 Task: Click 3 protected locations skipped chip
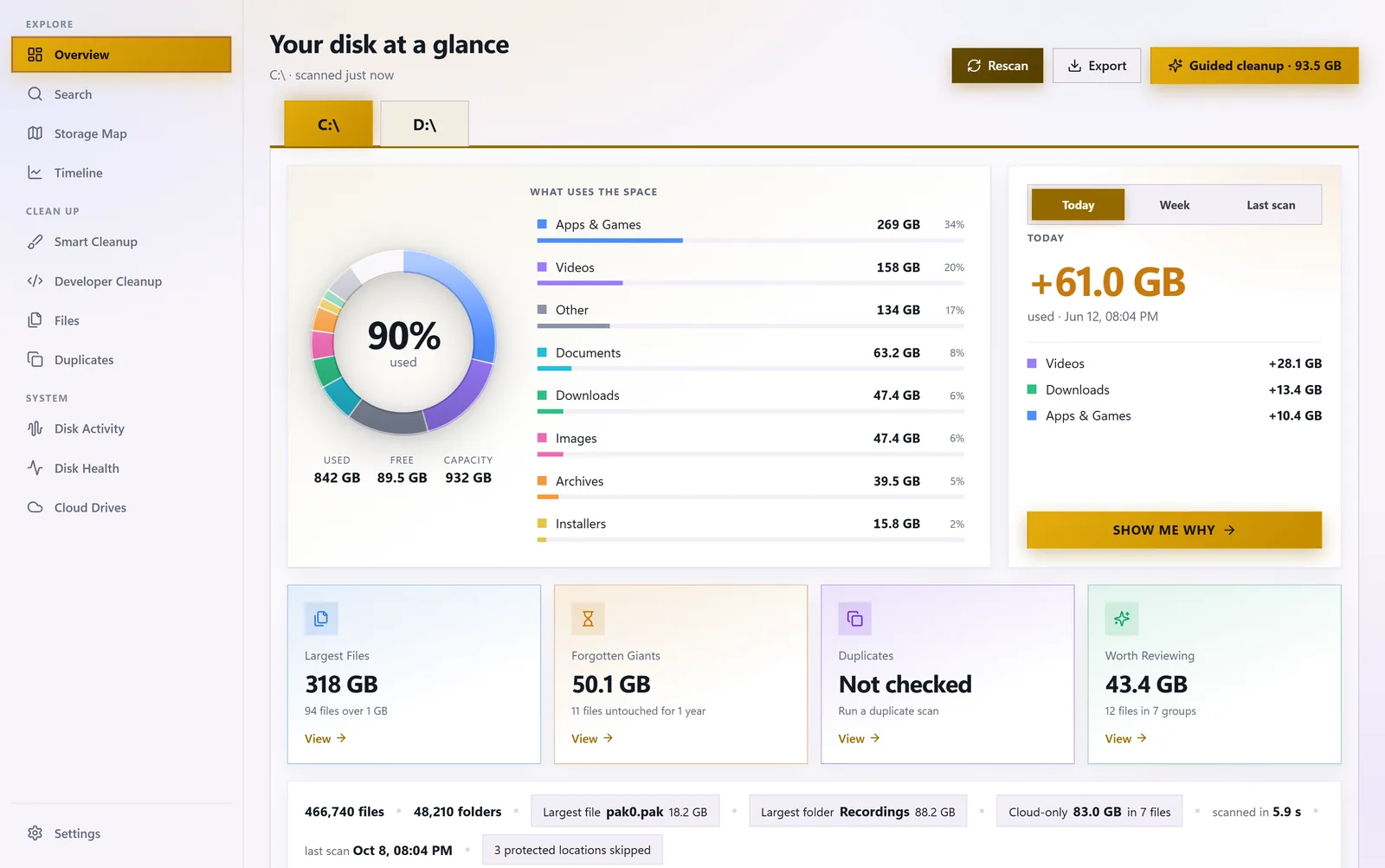(x=572, y=850)
